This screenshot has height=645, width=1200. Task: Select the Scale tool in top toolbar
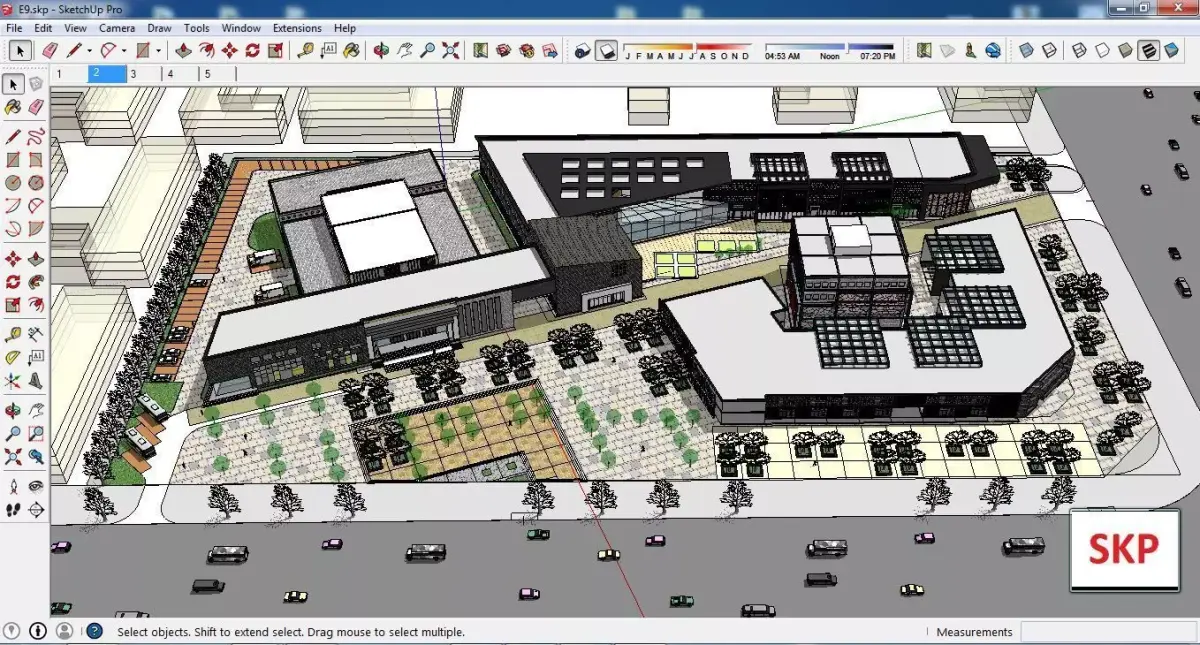[275, 50]
